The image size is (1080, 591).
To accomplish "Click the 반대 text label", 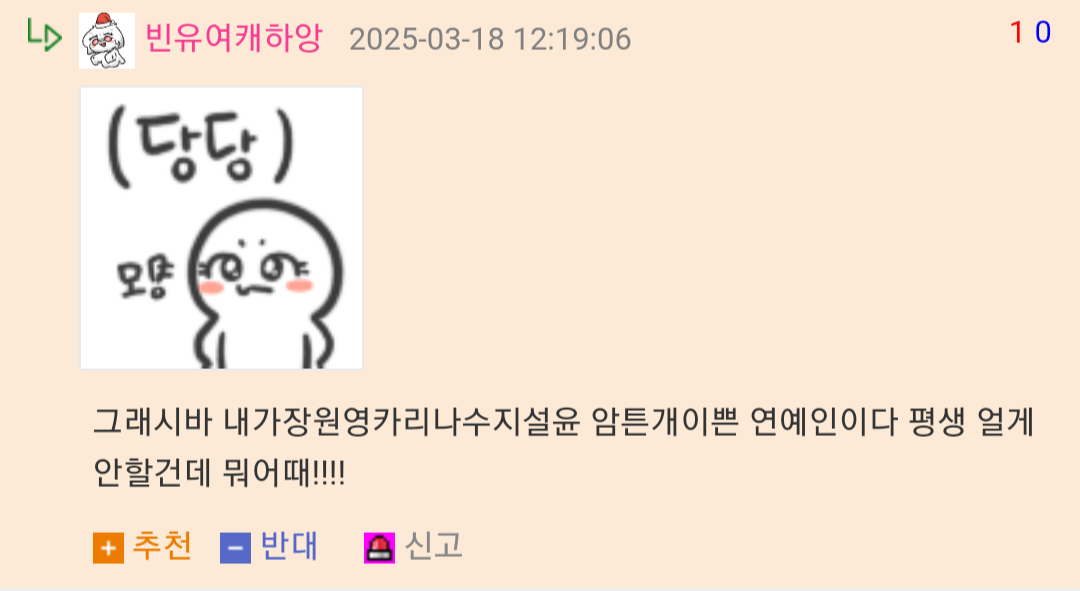I will tap(289, 546).
